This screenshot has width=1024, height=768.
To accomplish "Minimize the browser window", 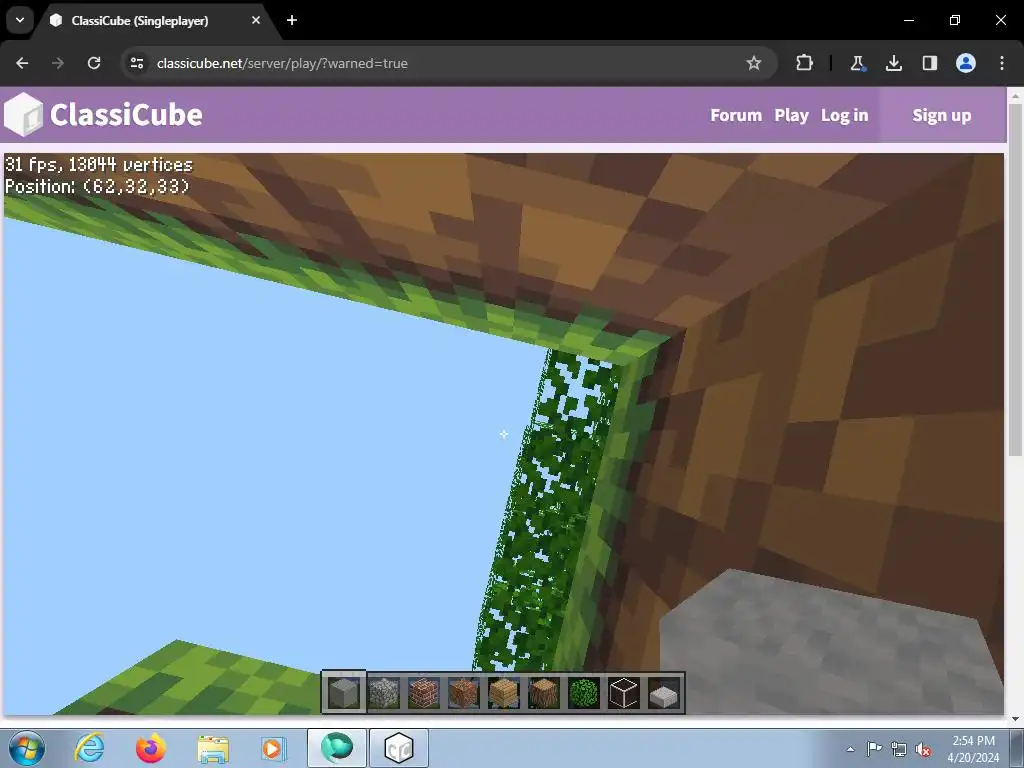I will (x=908, y=20).
